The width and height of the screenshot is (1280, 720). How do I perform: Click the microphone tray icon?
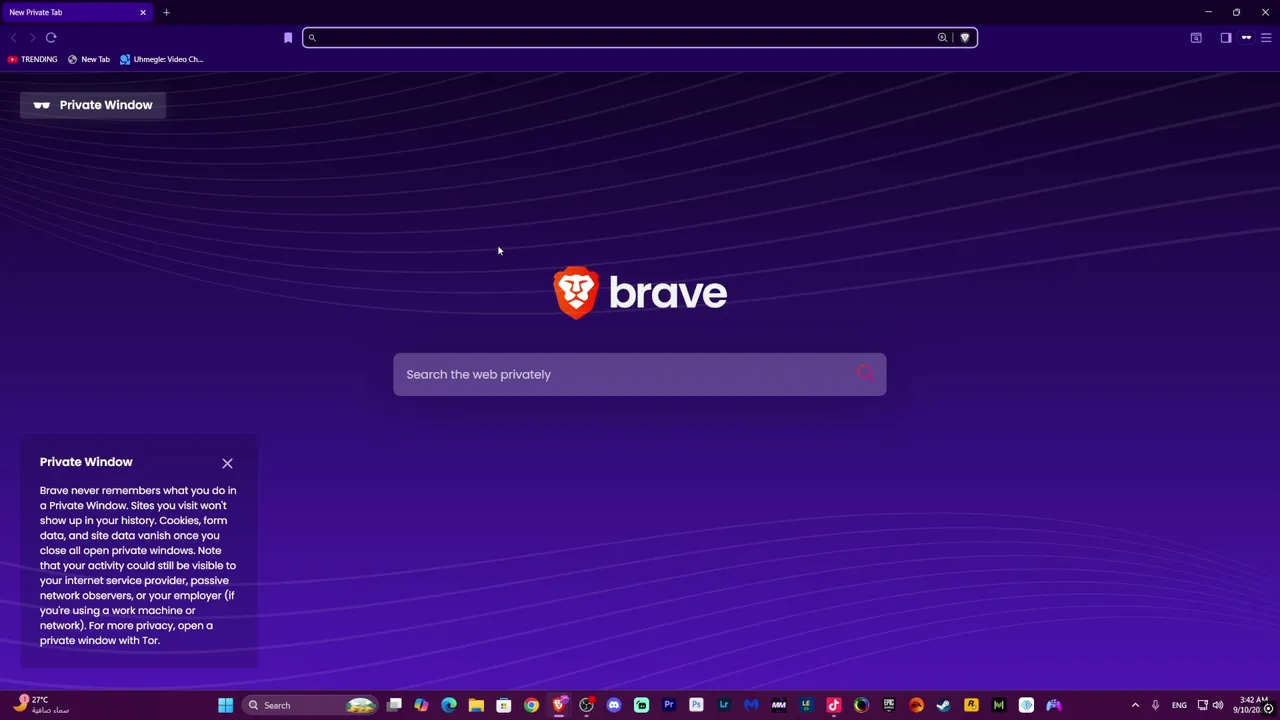click(1155, 705)
